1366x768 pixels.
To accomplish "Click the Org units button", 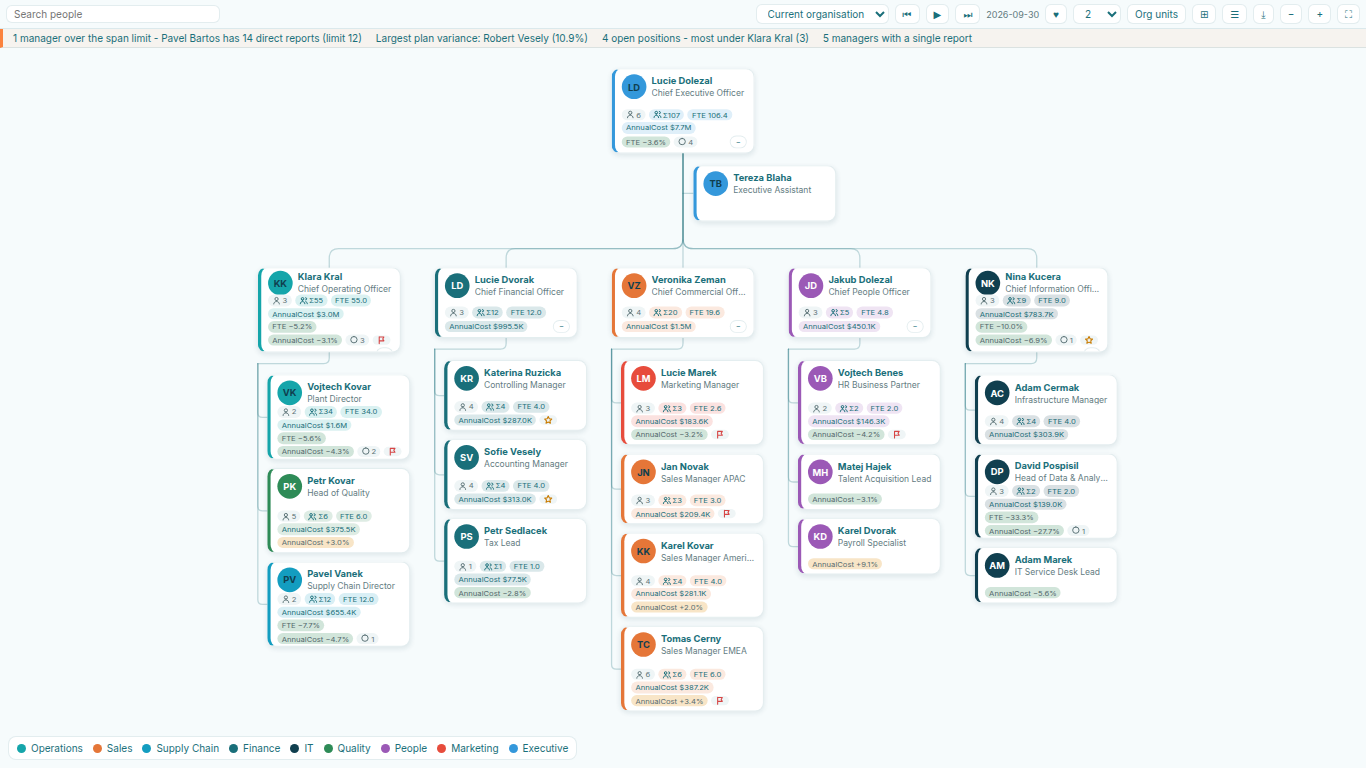I will (1156, 14).
